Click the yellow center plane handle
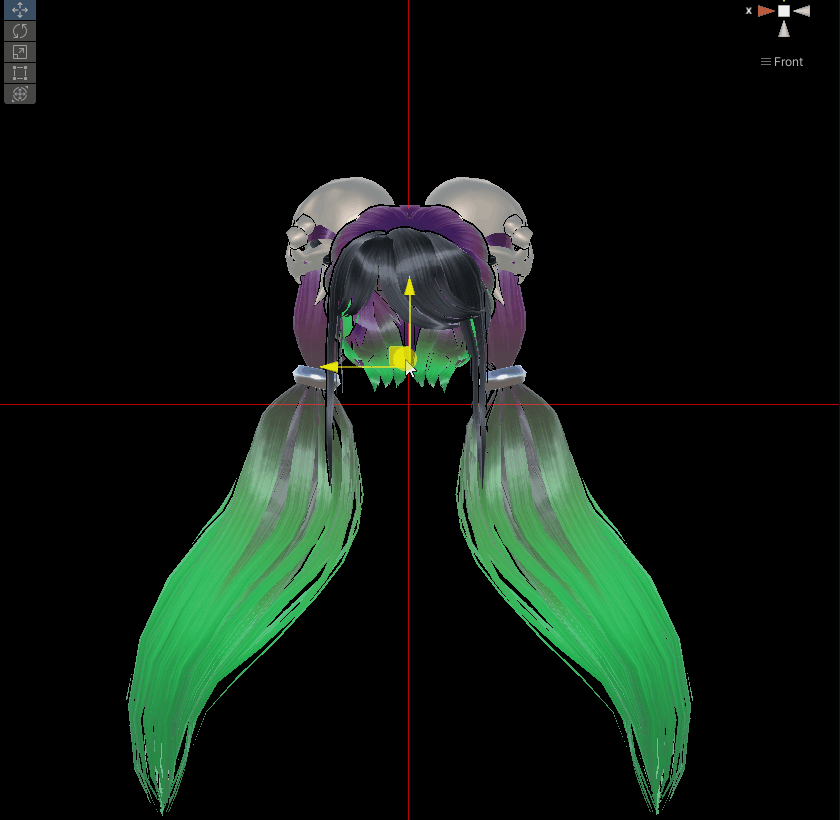840x820 pixels. 401,357
